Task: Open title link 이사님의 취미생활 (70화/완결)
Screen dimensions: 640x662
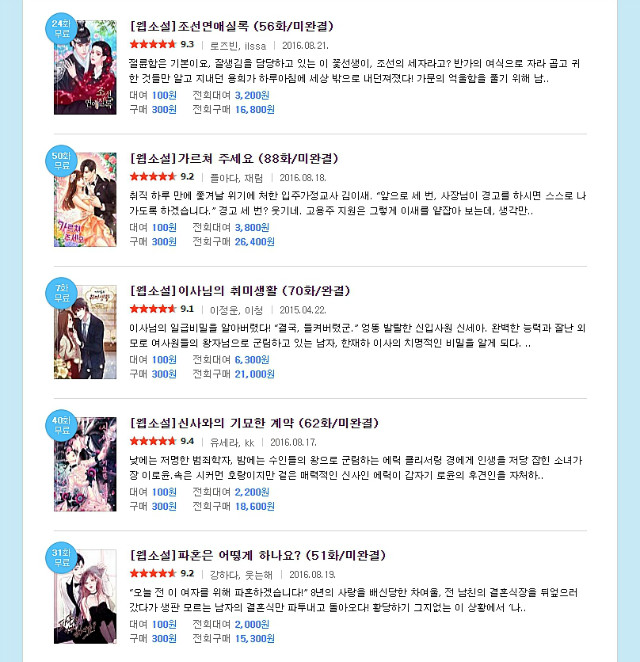Action: pos(240,290)
